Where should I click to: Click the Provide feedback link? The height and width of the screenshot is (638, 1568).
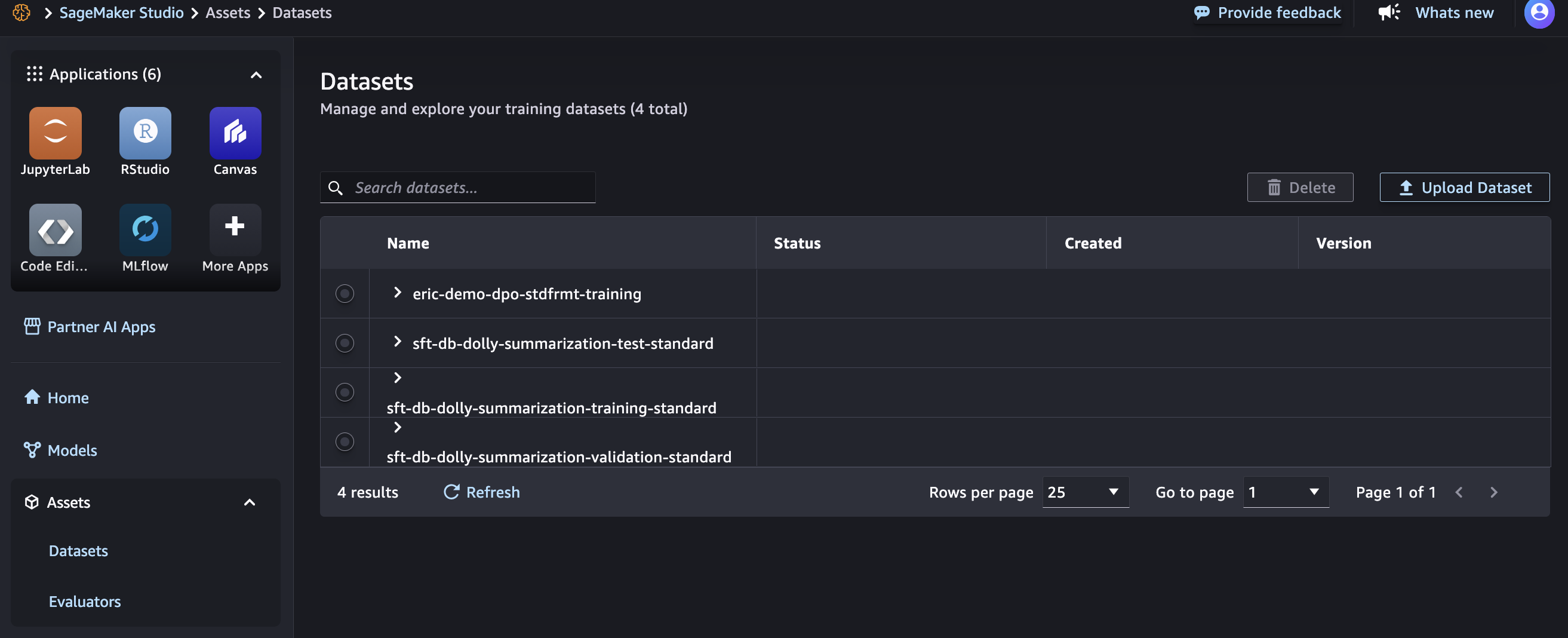1280,13
